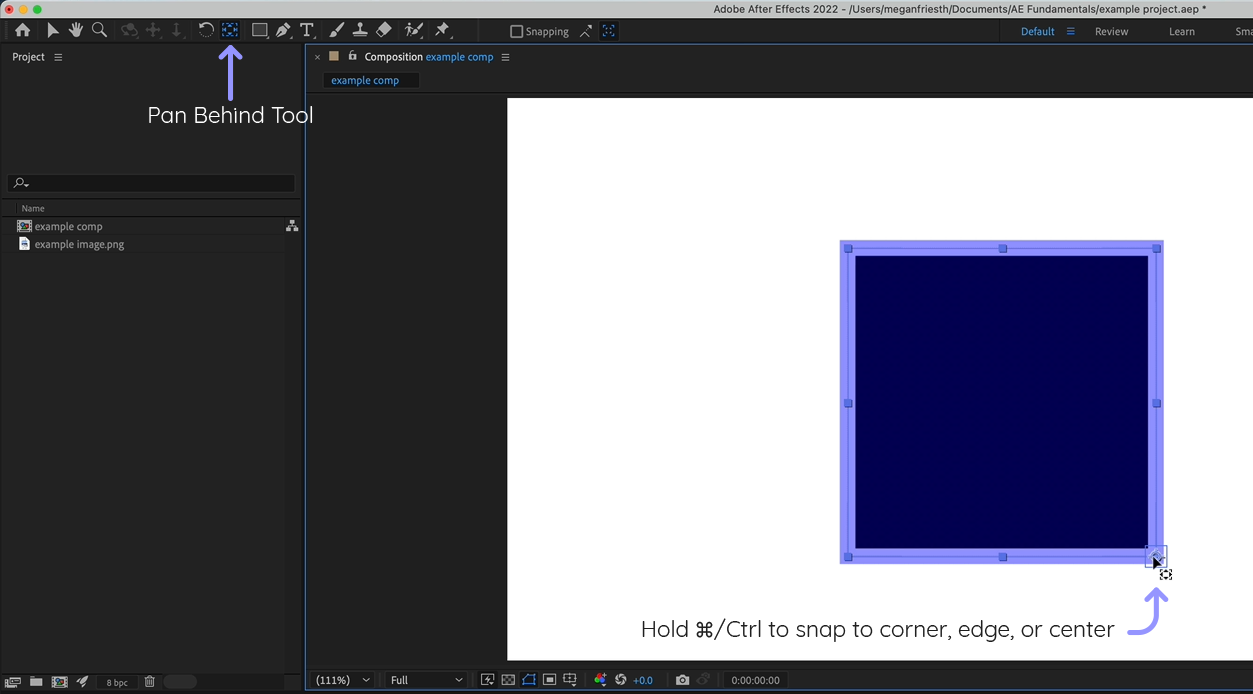Viewport: 1253px width, 694px height.
Task: Select the Type tool
Action: point(307,30)
